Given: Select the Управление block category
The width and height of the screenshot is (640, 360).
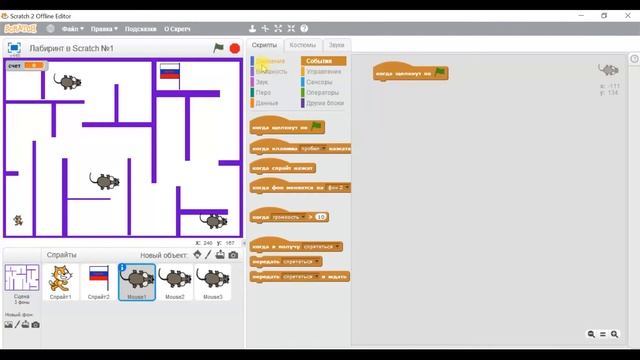Looking at the screenshot, I should tap(324, 71).
